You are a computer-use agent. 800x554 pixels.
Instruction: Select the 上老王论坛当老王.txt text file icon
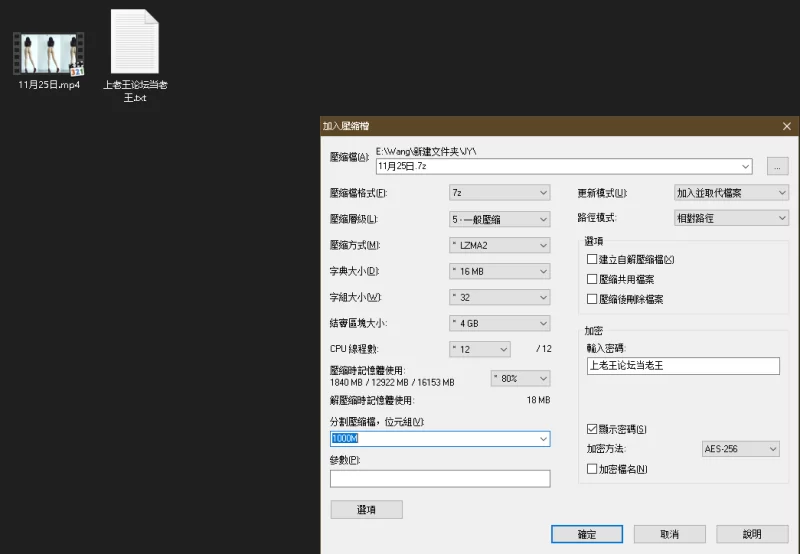tap(134, 43)
